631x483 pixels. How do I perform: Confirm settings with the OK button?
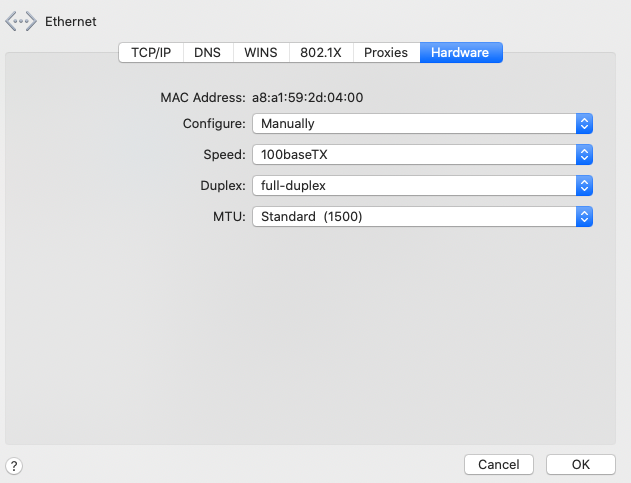(x=581, y=464)
